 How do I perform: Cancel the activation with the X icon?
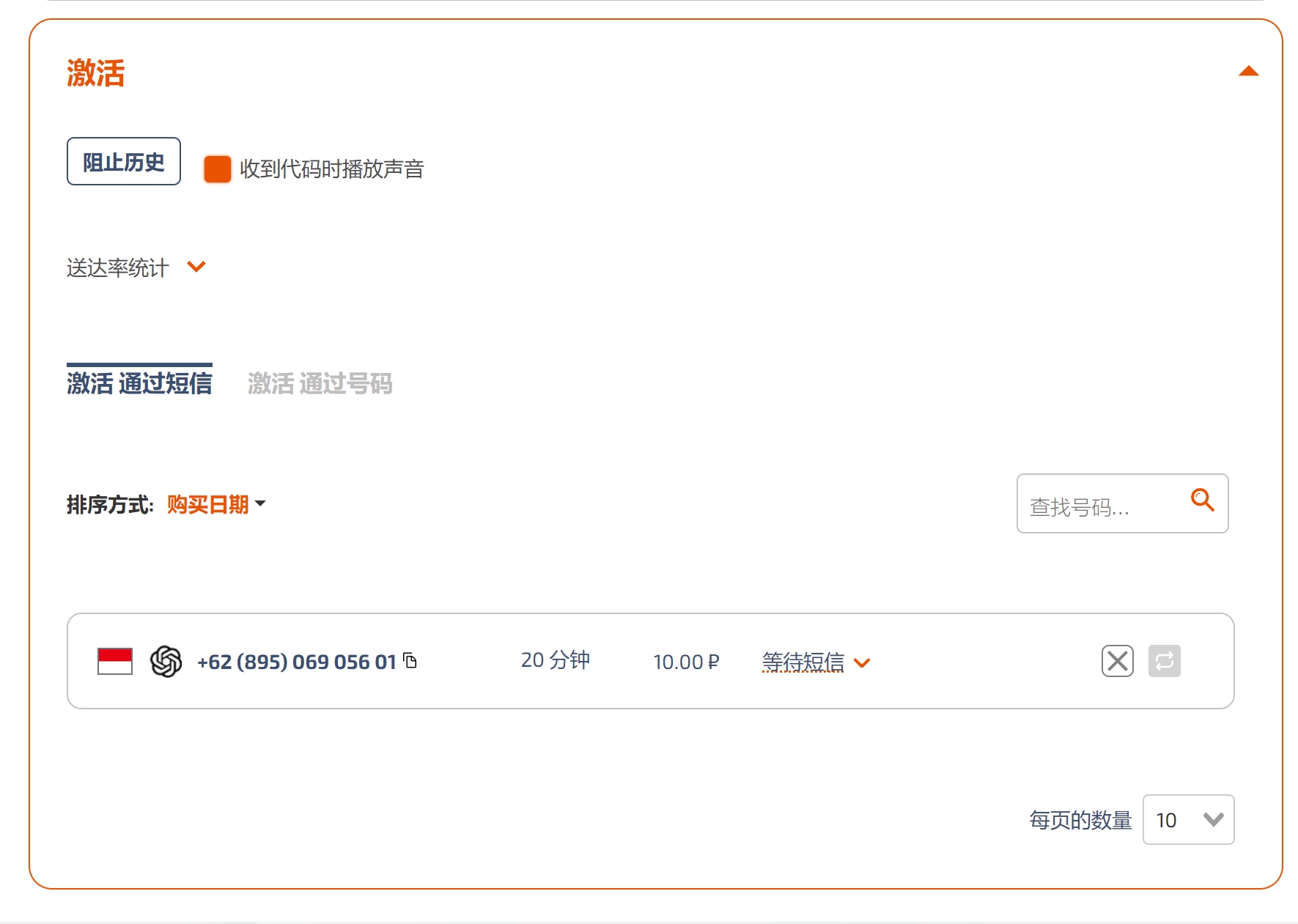pos(1117,661)
